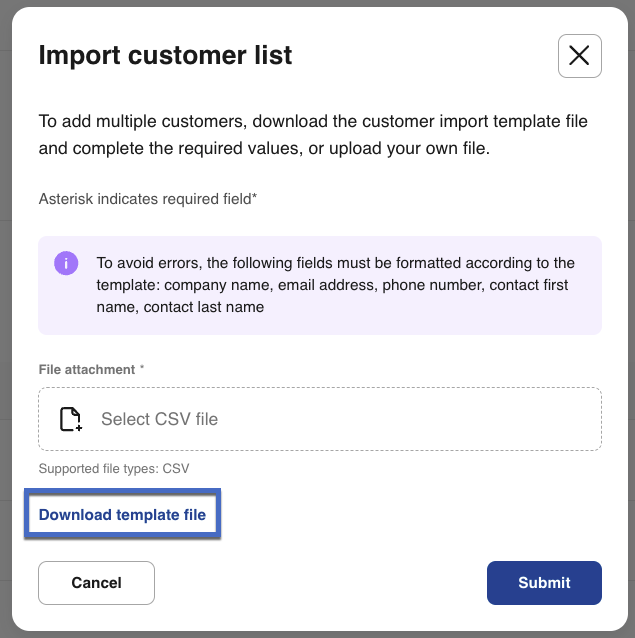635x638 pixels.
Task: Click "contact last name" in the banner
Action: click(204, 307)
